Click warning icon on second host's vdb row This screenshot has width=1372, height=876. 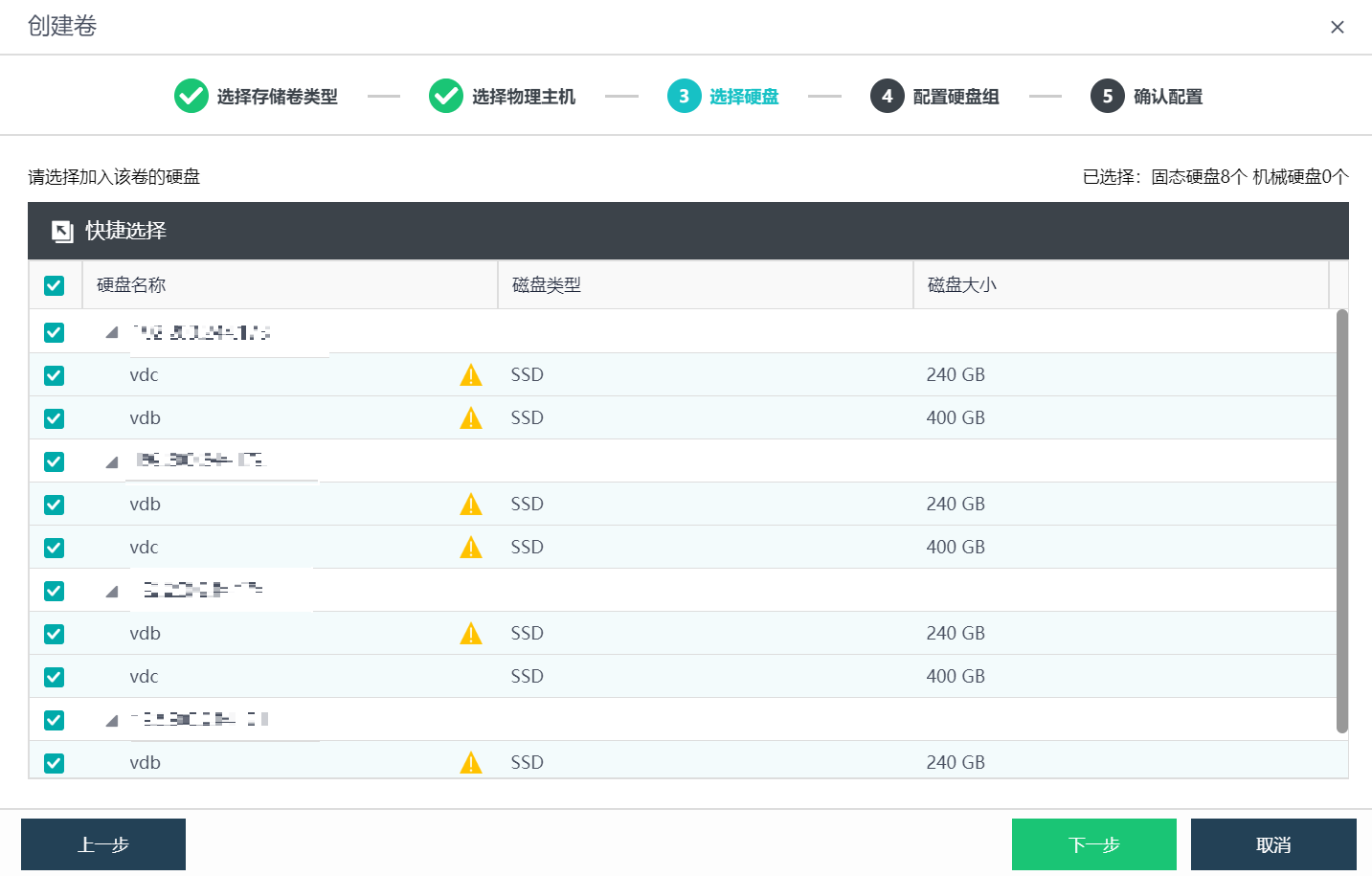(471, 505)
